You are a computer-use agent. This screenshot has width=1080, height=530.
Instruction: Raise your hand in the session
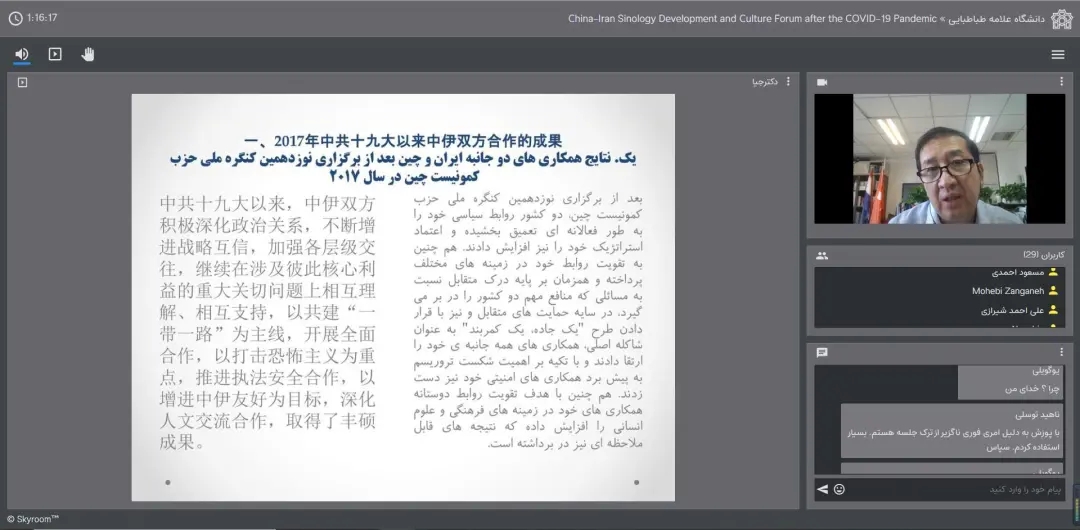coord(88,54)
